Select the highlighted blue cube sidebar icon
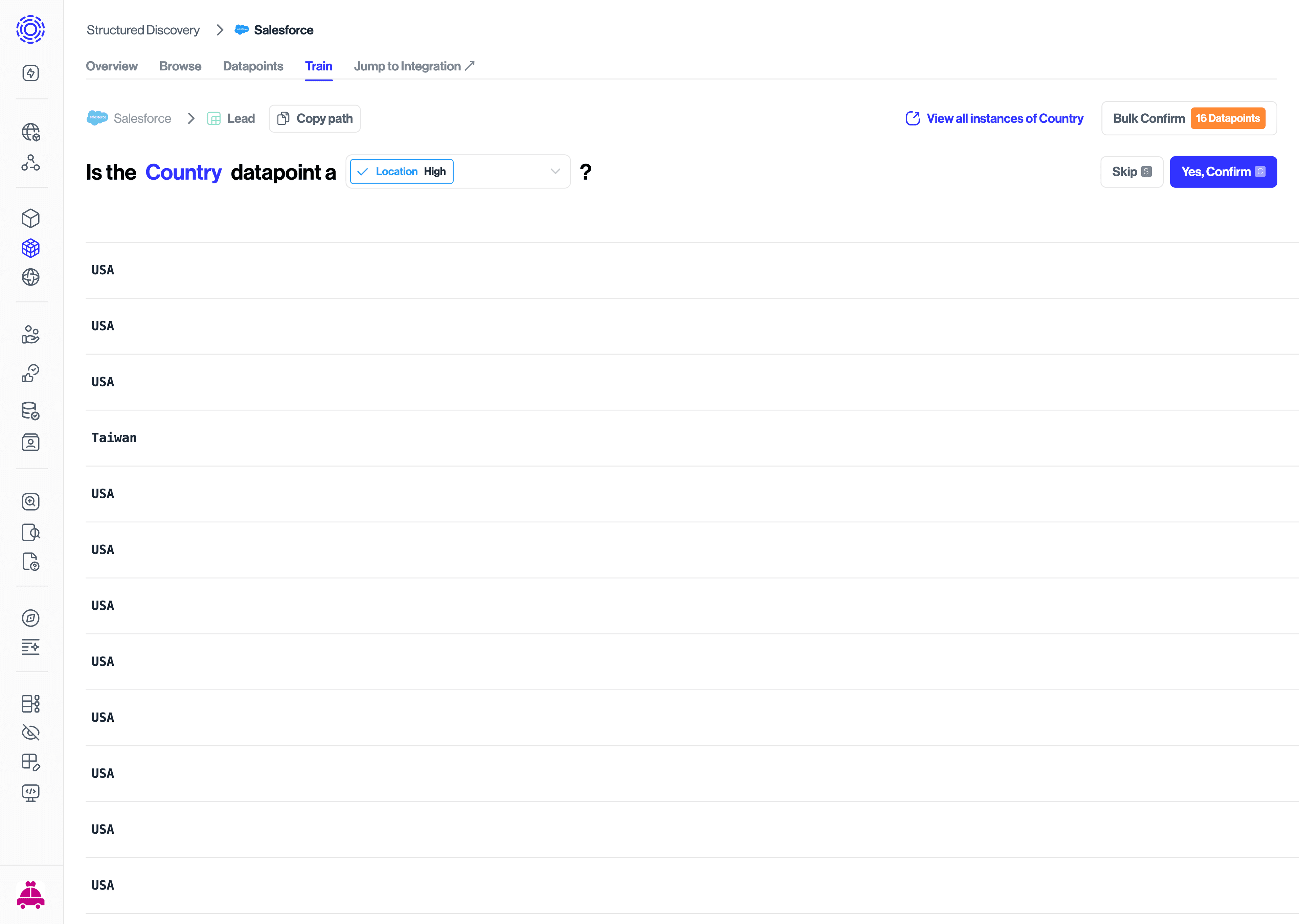This screenshot has height=924, width=1299. (31, 248)
